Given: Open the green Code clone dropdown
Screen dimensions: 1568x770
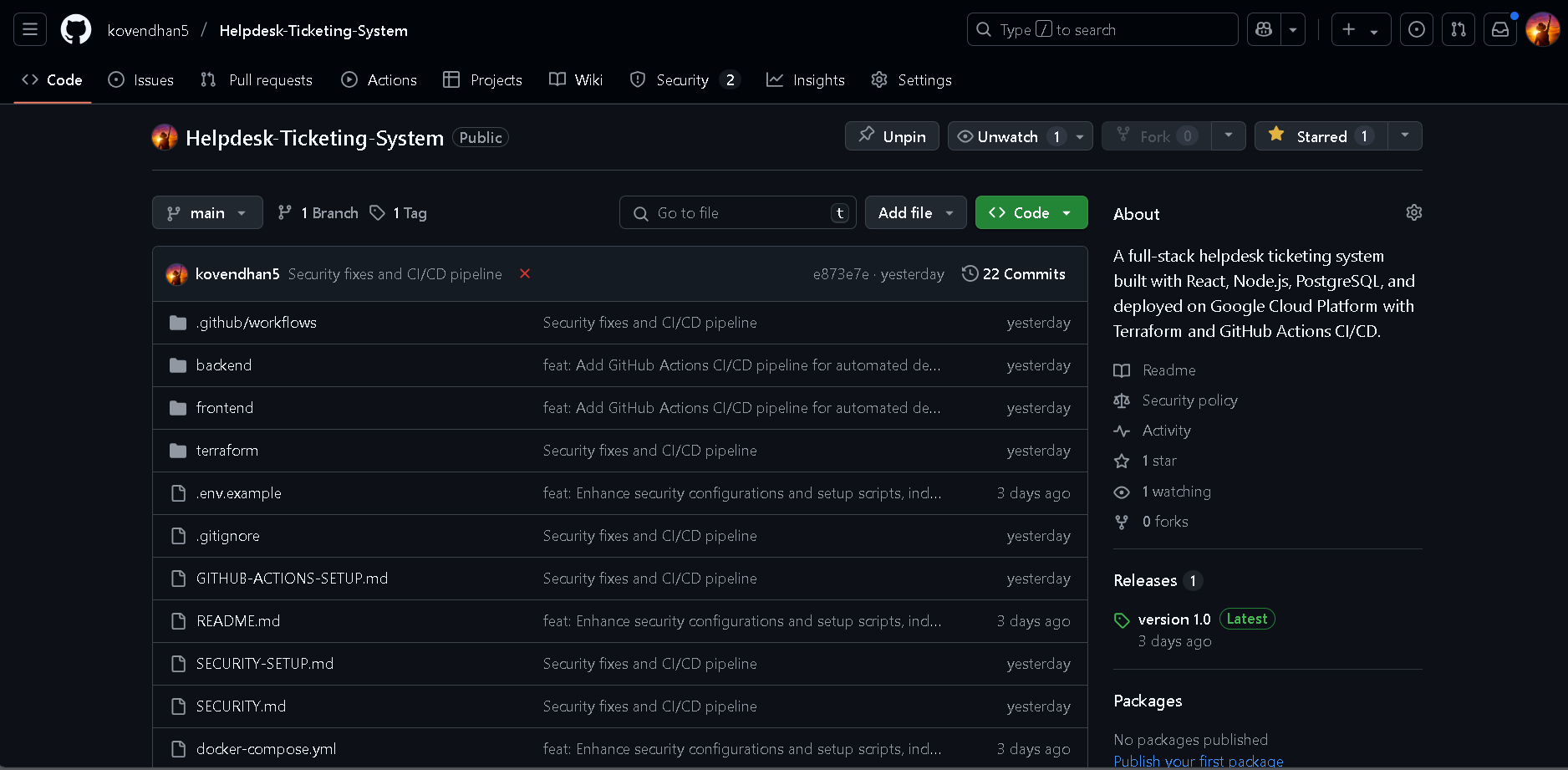Looking at the screenshot, I should pyautogui.click(x=1031, y=213).
